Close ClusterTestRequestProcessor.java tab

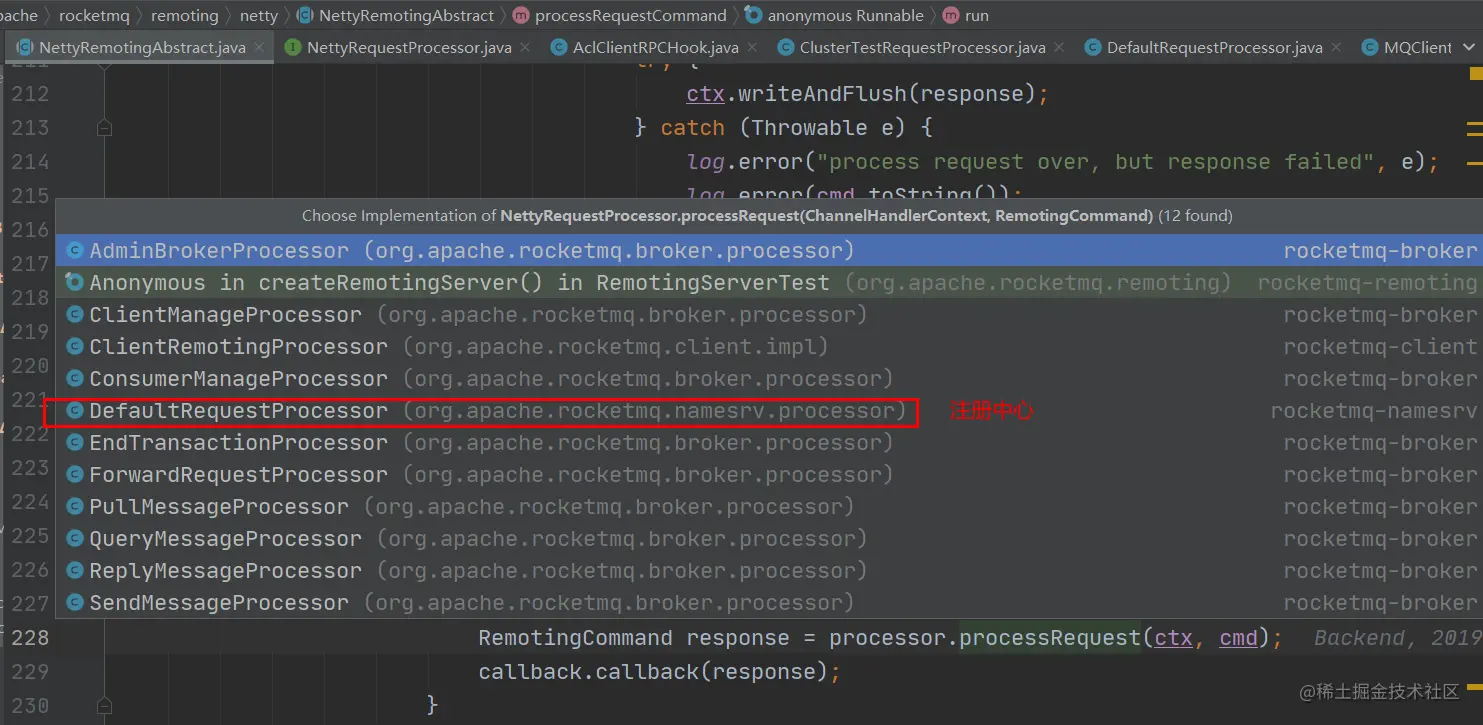click(1059, 47)
